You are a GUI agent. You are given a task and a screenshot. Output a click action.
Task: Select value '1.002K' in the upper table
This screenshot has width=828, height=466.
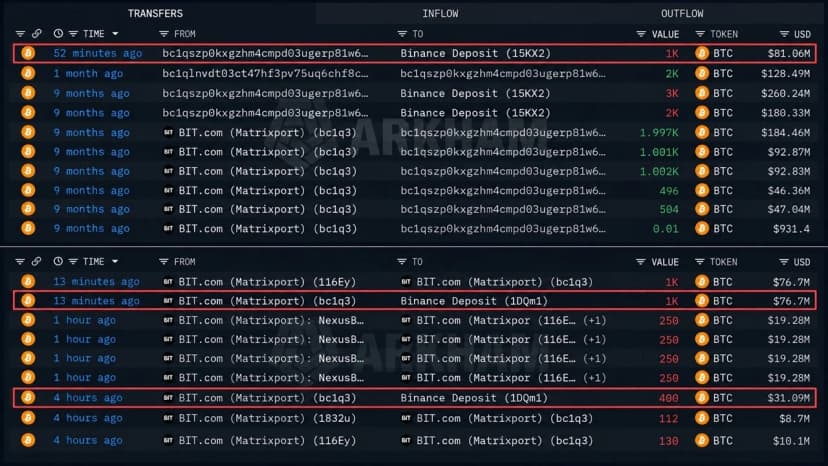(x=659, y=171)
